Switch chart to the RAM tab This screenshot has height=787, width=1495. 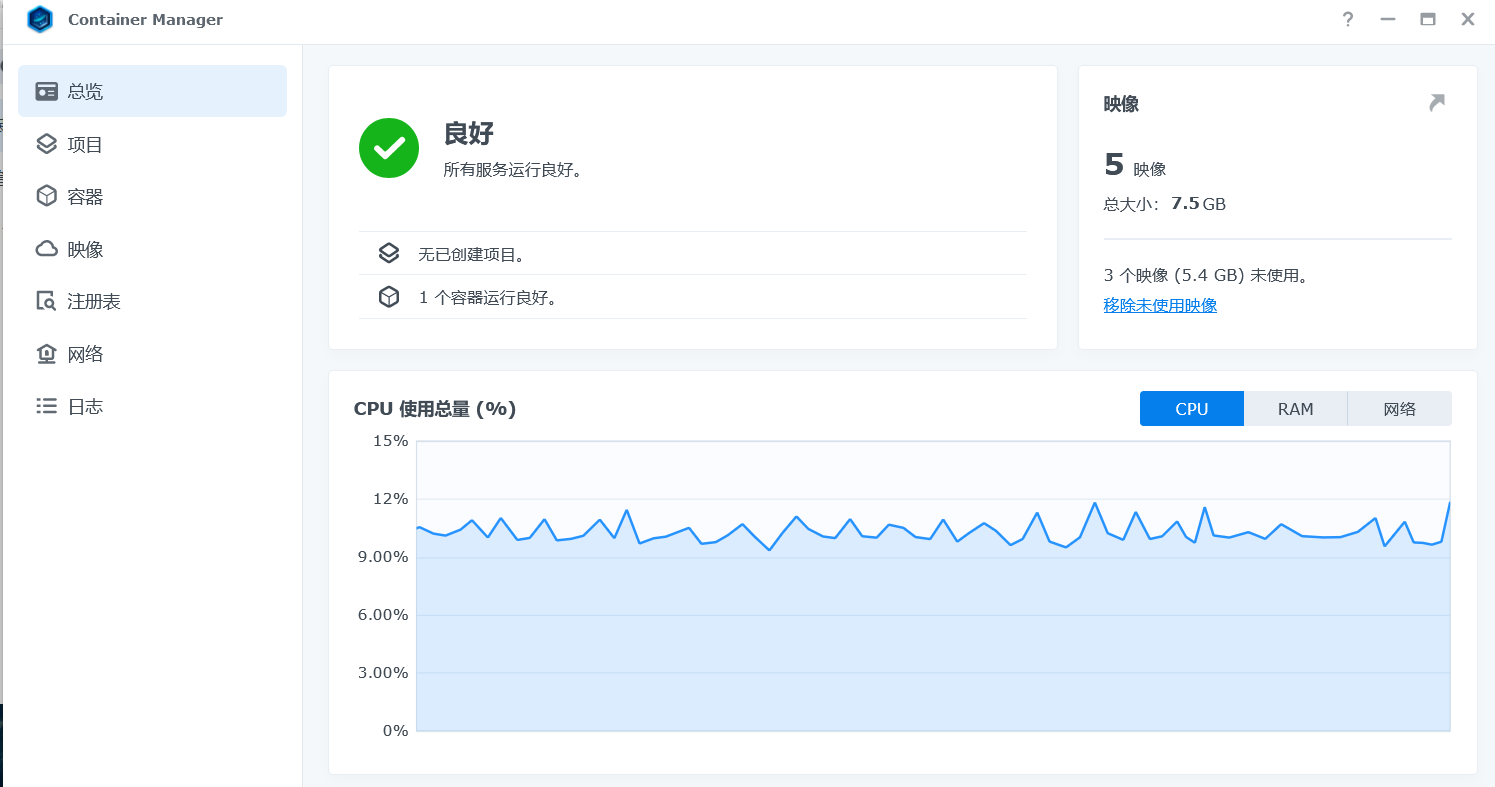click(1295, 409)
